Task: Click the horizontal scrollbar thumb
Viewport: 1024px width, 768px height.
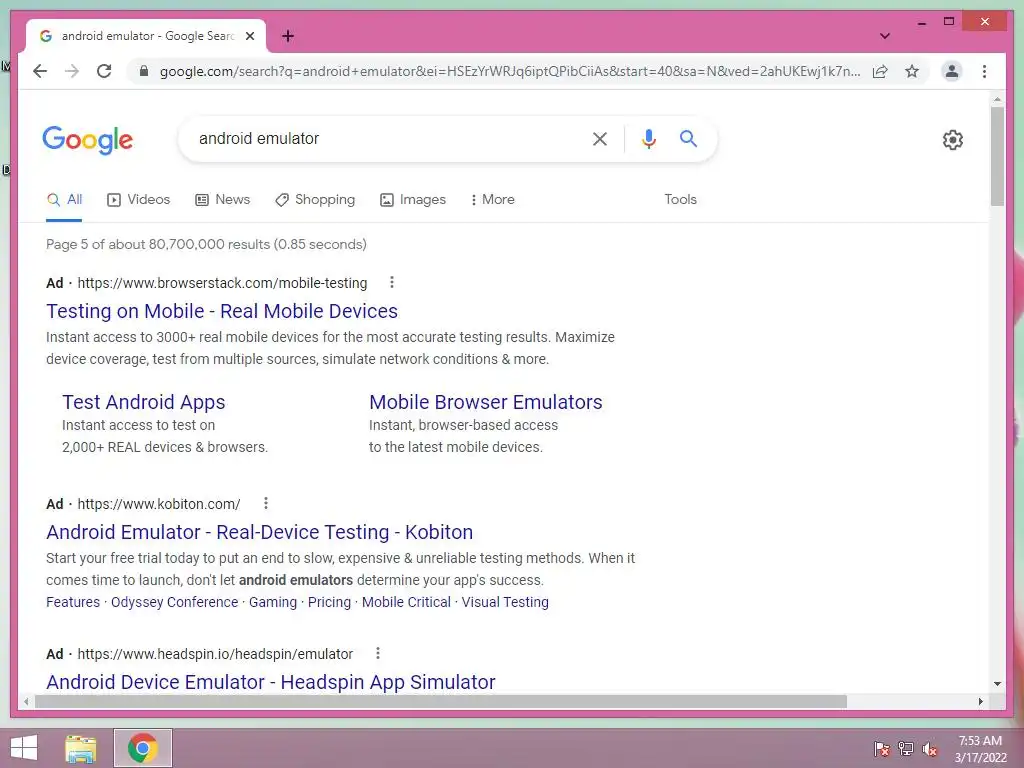Action: [x=441, y=701]
